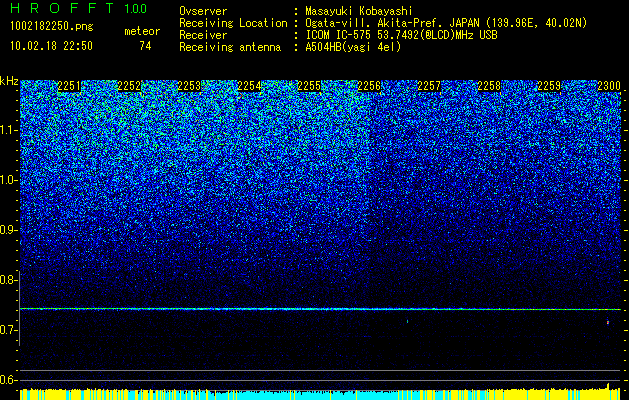The height and width of the screenshot is (400, 629).
Task: Click the 2300 time marker
Action: [609, 86]
